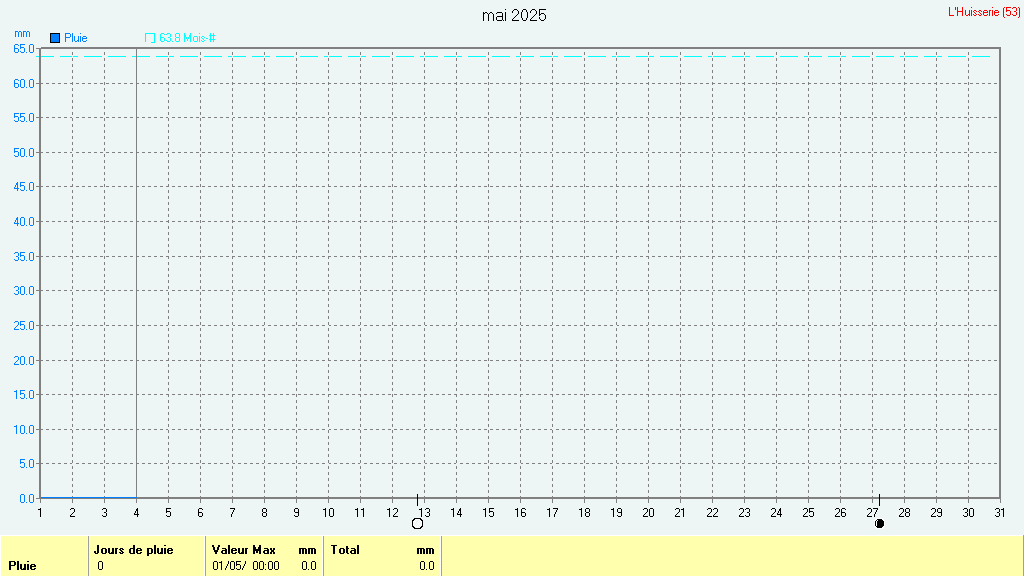Click the L'Huisserie (53) station label
This screenshot has height=576, width=1024.
[984, 12]
